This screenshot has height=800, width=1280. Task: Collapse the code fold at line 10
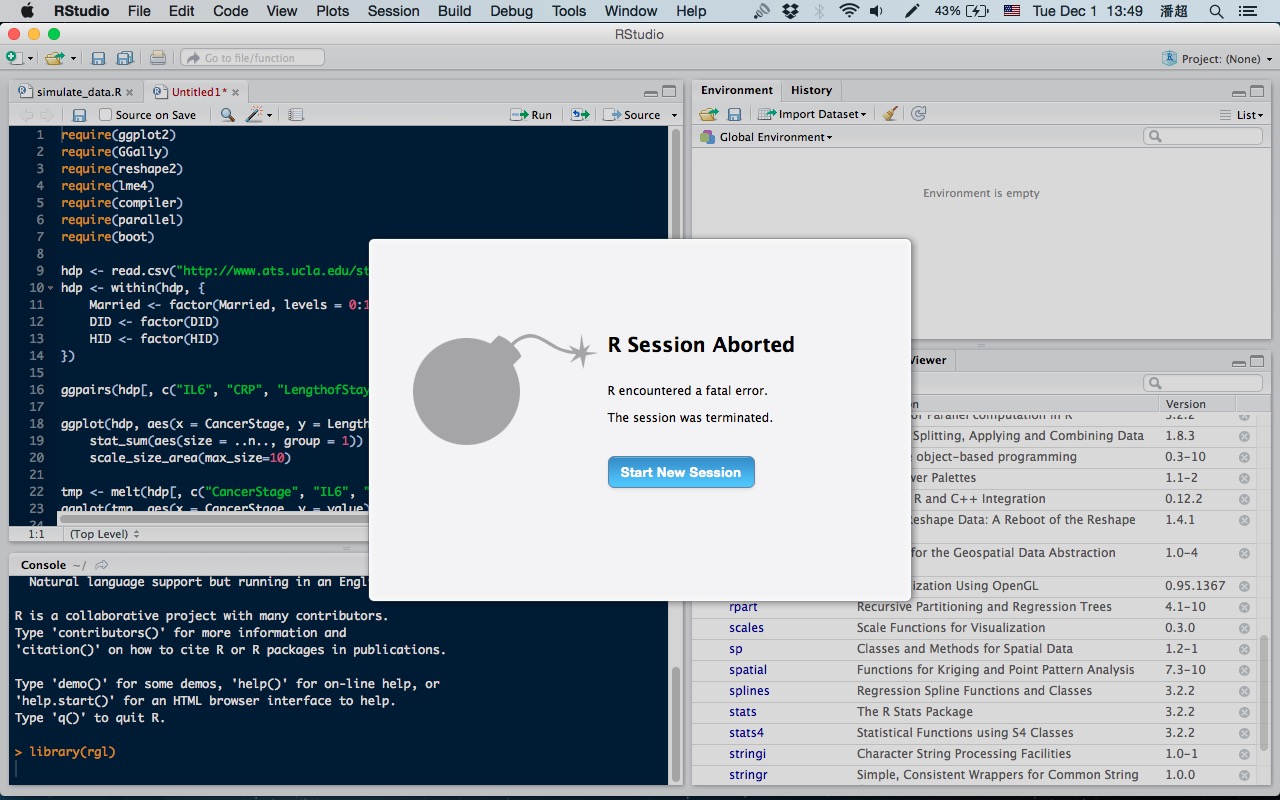[x=51, y=288]
